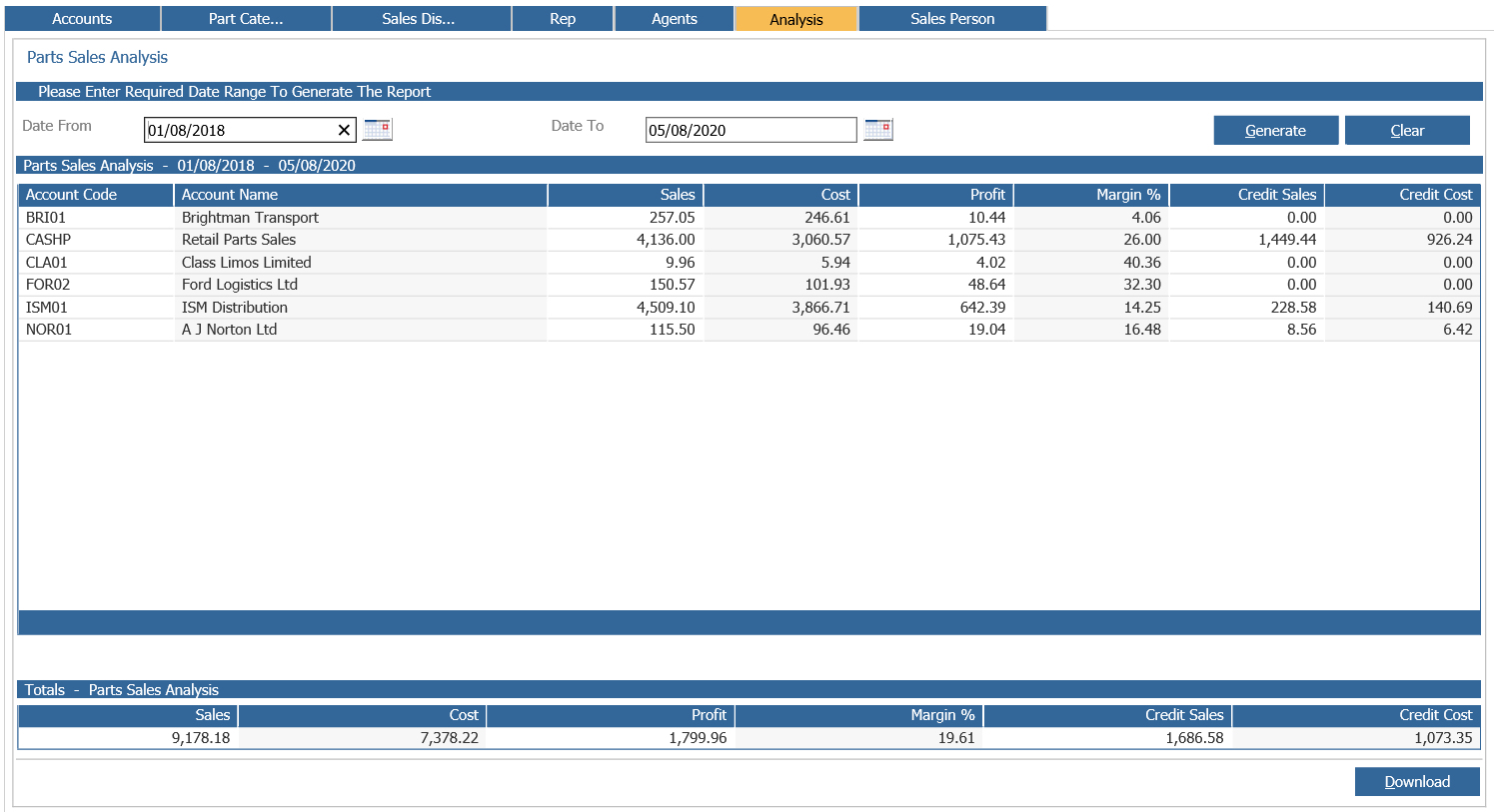This screenshot has width=1494, height=812.
Task: Download the parts sales report
Action: click(1417, 782)
